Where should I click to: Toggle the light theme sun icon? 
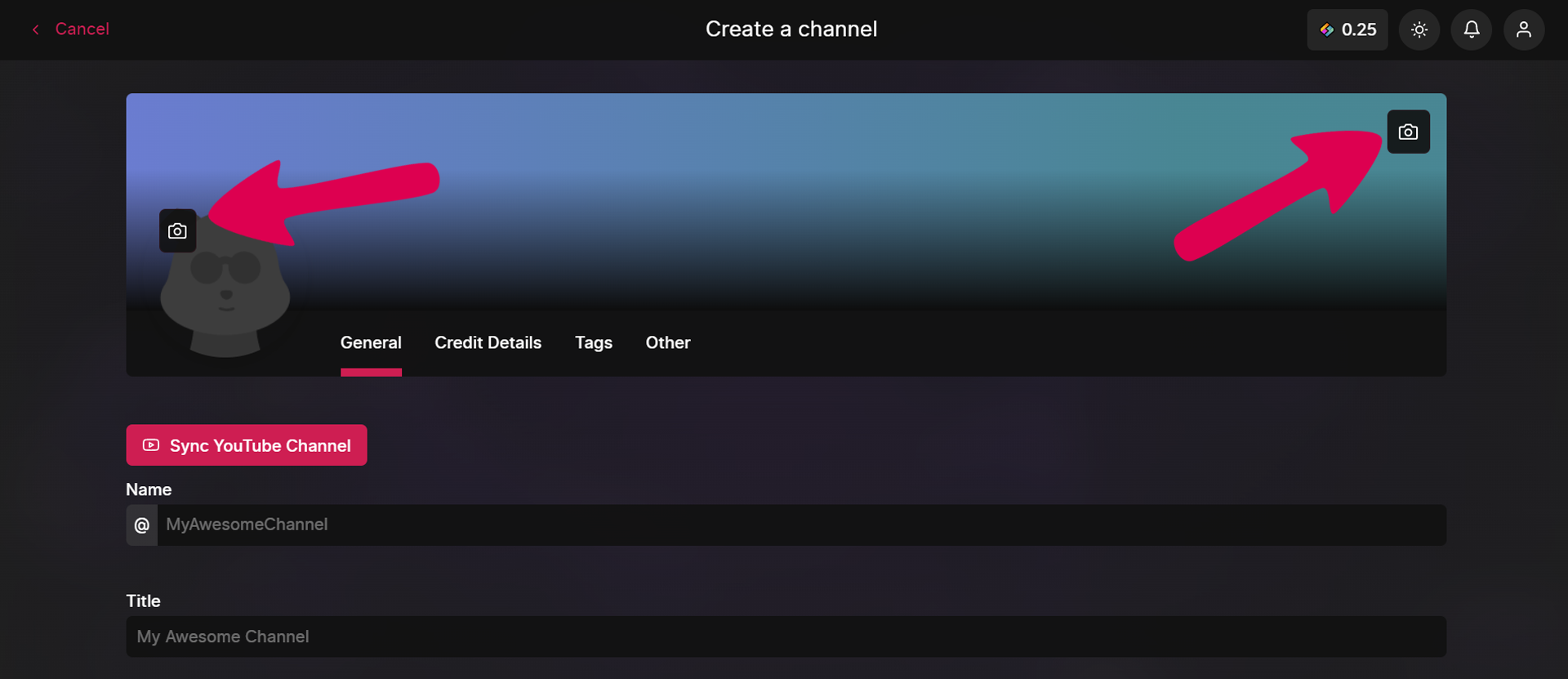coord(1419,29)
